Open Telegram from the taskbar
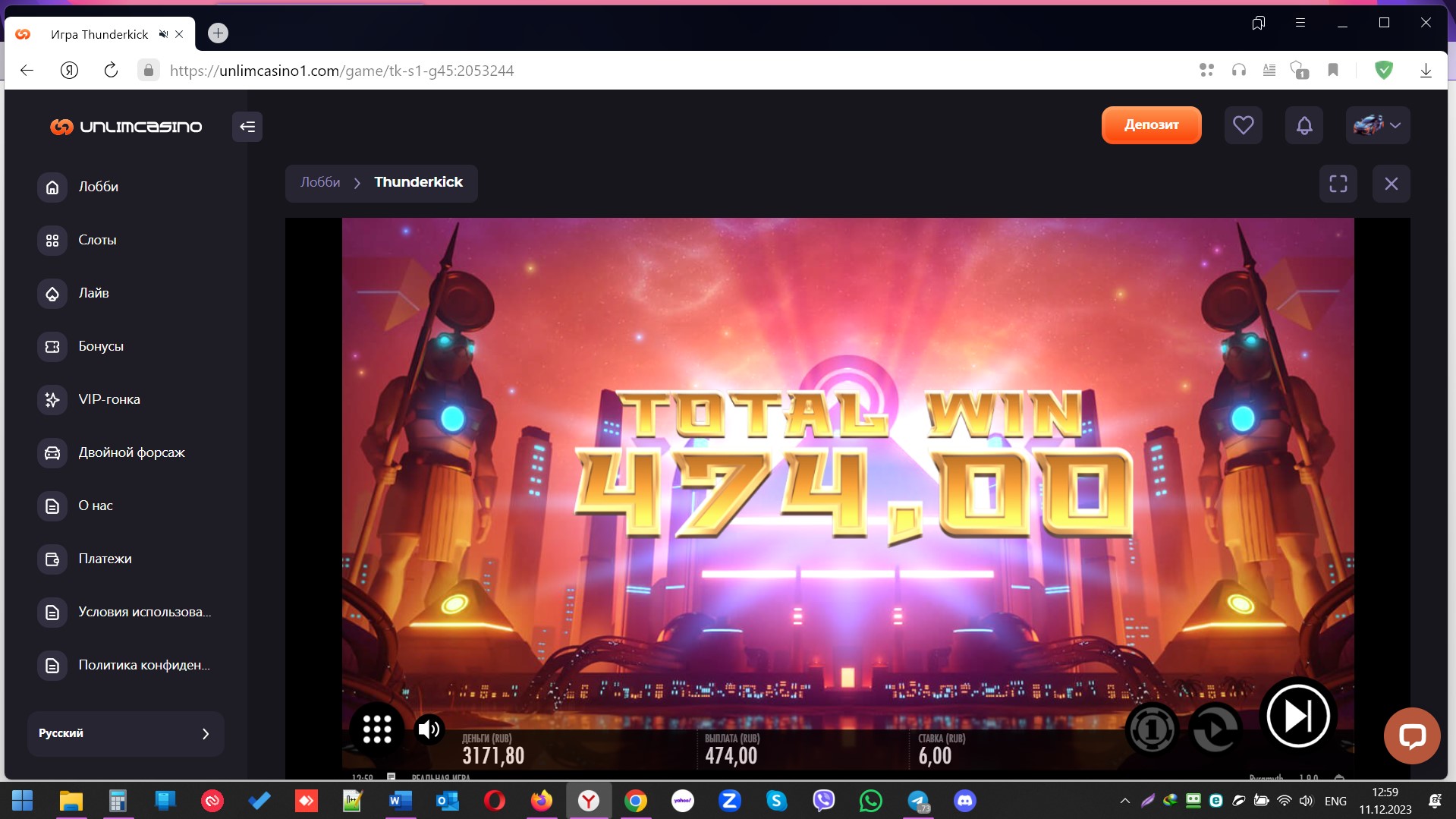Screen dimensions: 1456x819 [x=918, y=801]
